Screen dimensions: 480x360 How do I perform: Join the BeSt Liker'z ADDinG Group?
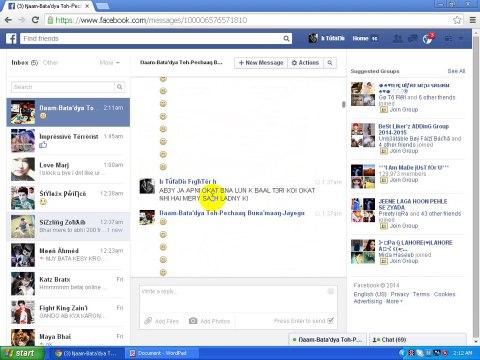(x=399, y=151)
